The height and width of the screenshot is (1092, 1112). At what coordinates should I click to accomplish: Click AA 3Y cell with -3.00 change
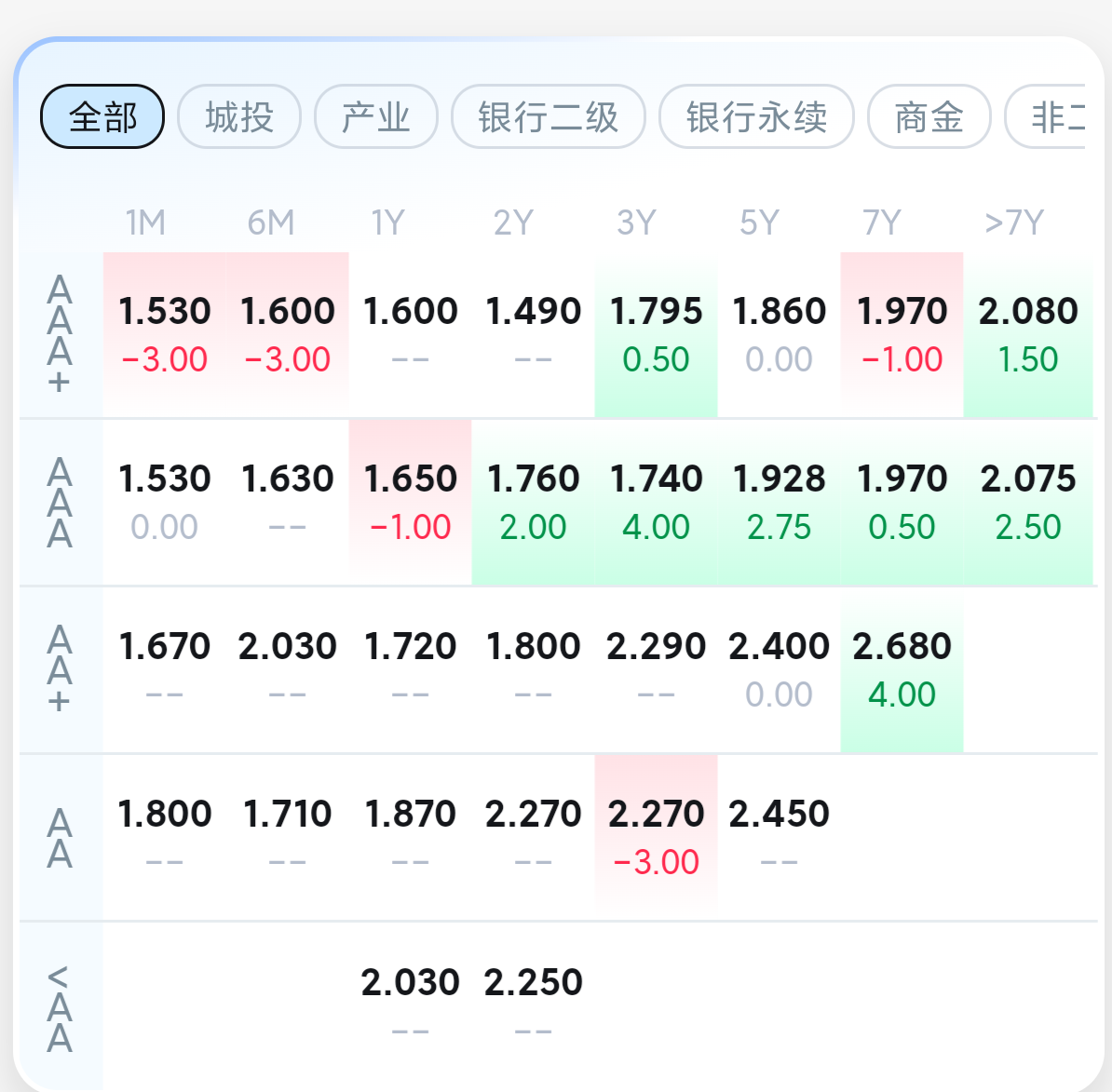[657, 837]
